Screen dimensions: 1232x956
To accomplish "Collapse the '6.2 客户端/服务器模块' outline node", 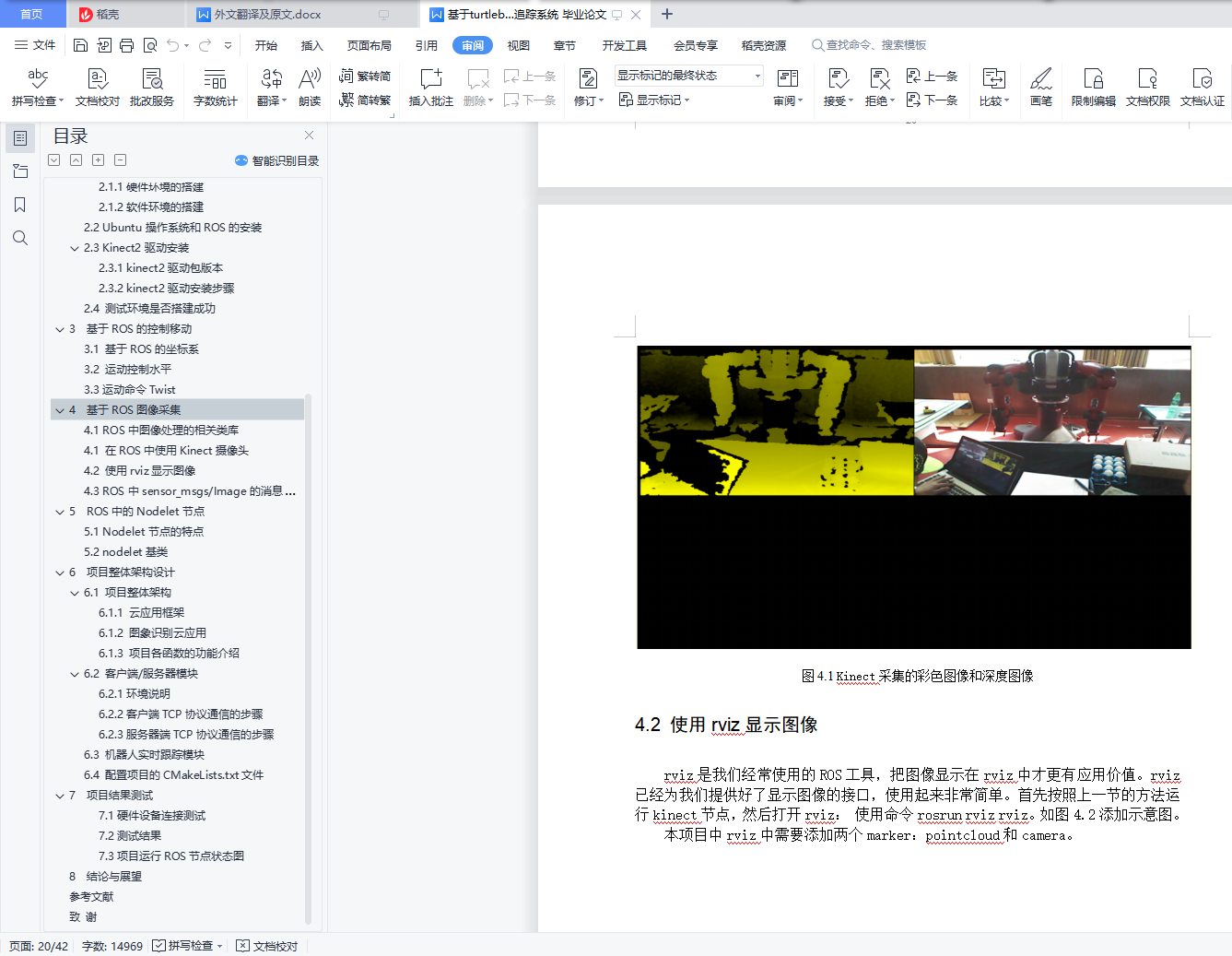I will click(x=75, y=674).
